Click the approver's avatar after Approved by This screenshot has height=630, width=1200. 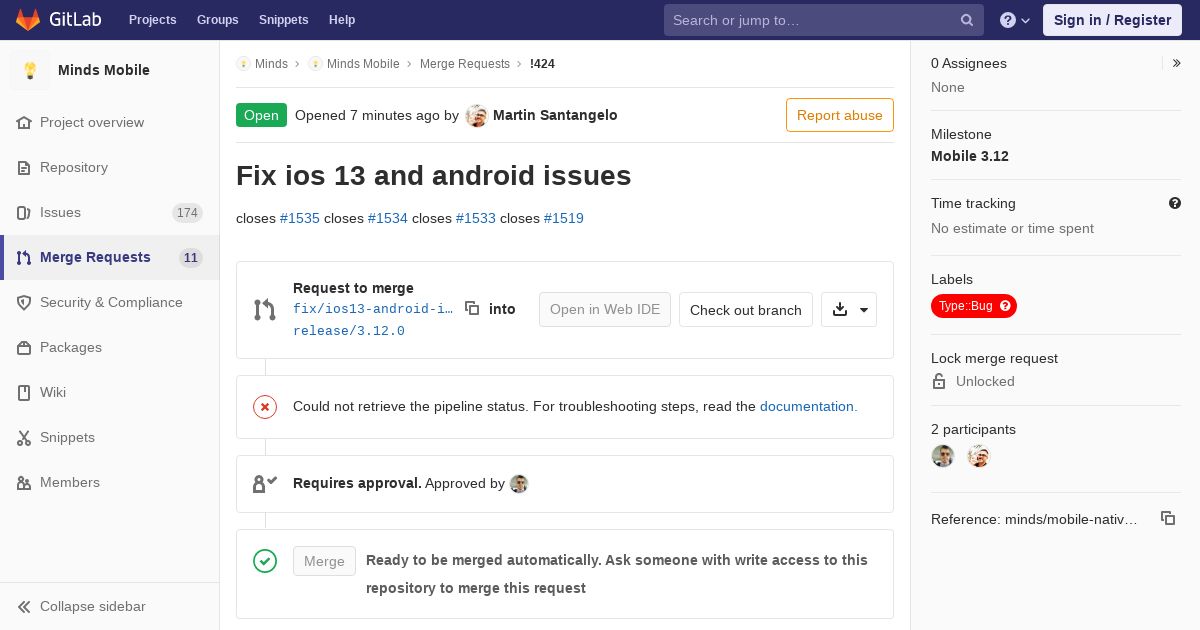[519, 484]
